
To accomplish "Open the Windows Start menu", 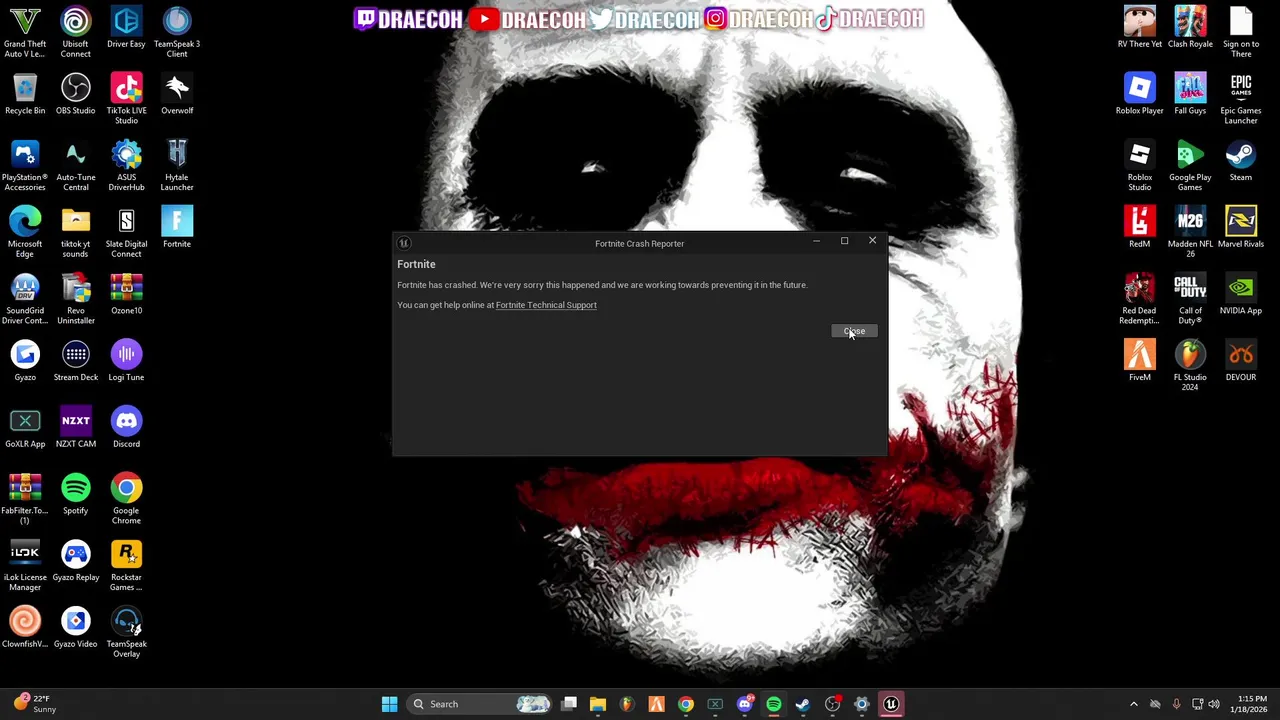I will pyautogui.click(x=389, y=704).
